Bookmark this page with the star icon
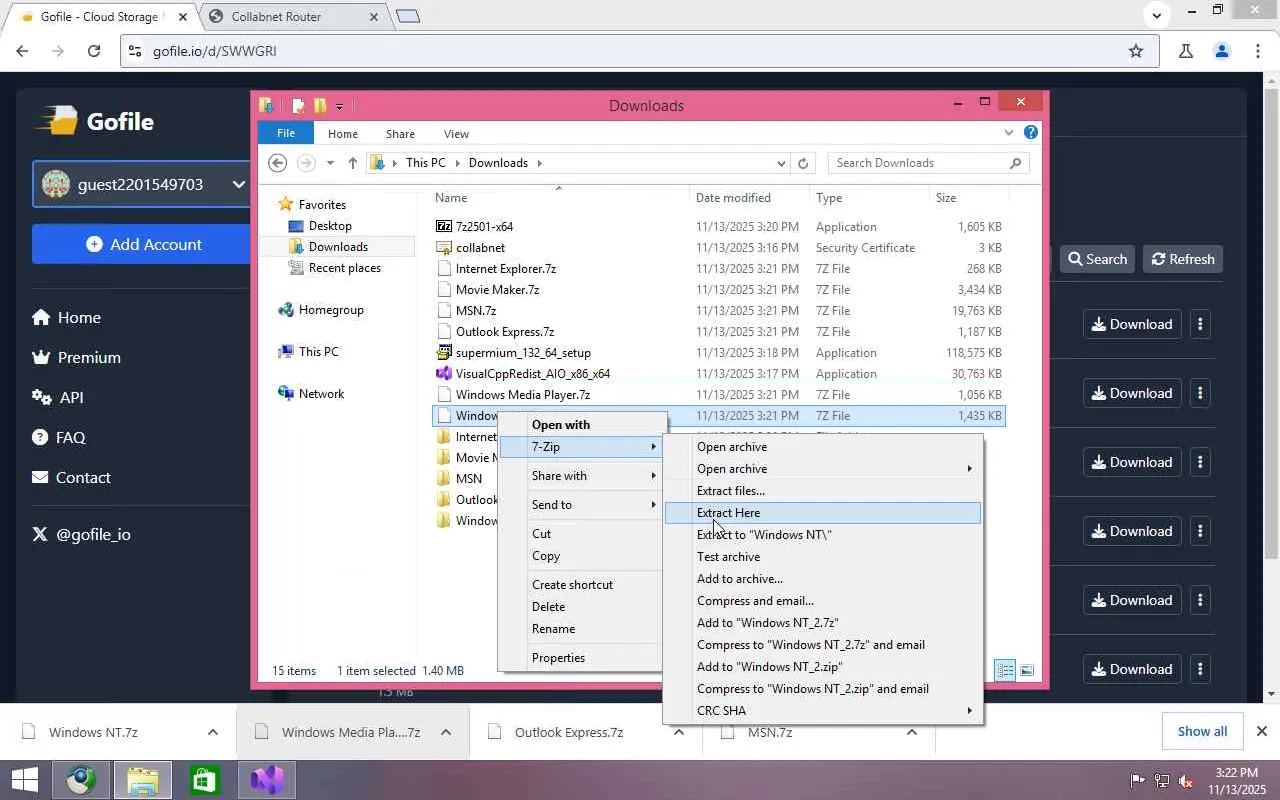The height and width of the screenshot is (800, 1280). [x=1136, y=51]
